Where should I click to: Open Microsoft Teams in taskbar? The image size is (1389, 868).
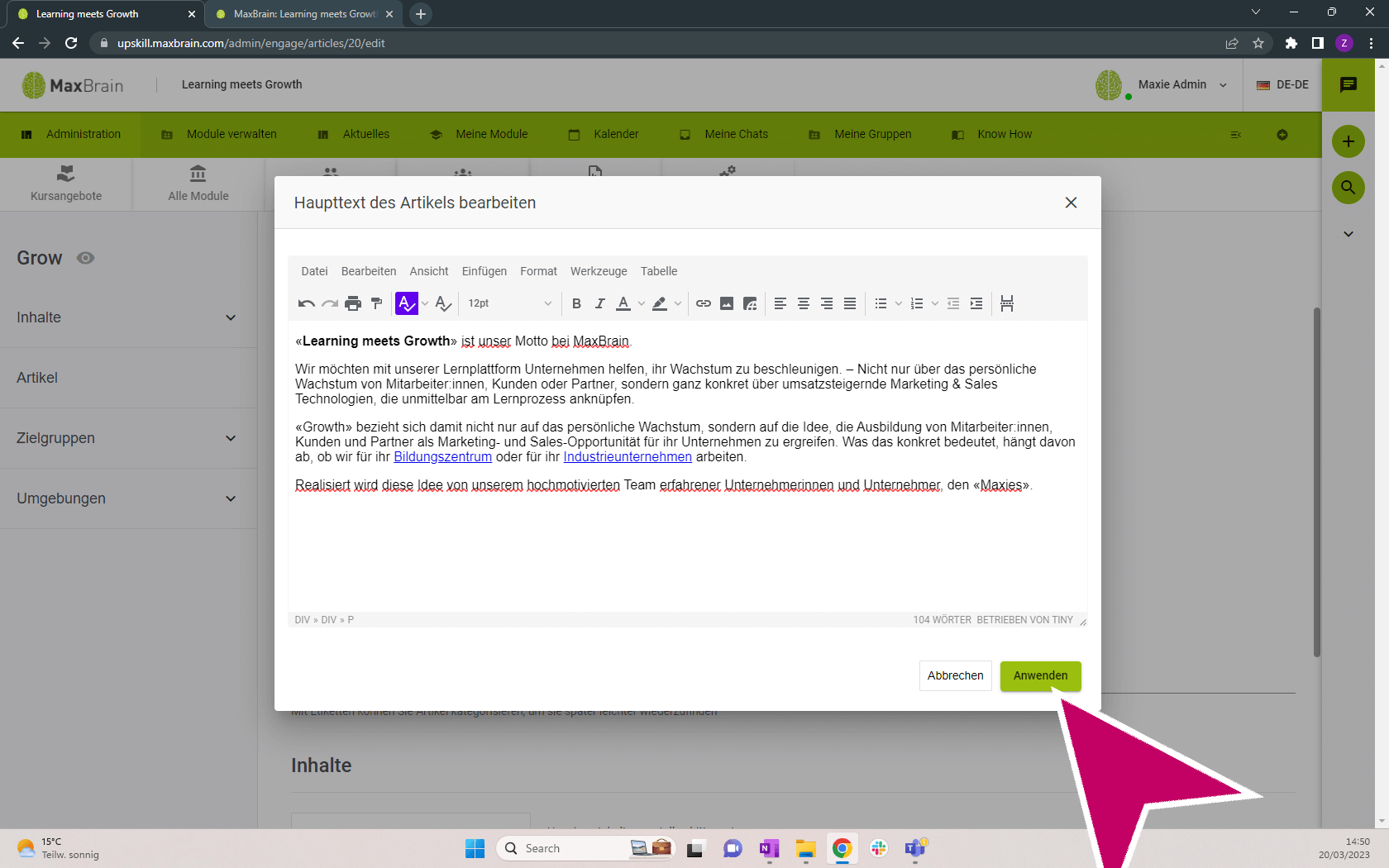pyautogui.click(x=915, y=848)
